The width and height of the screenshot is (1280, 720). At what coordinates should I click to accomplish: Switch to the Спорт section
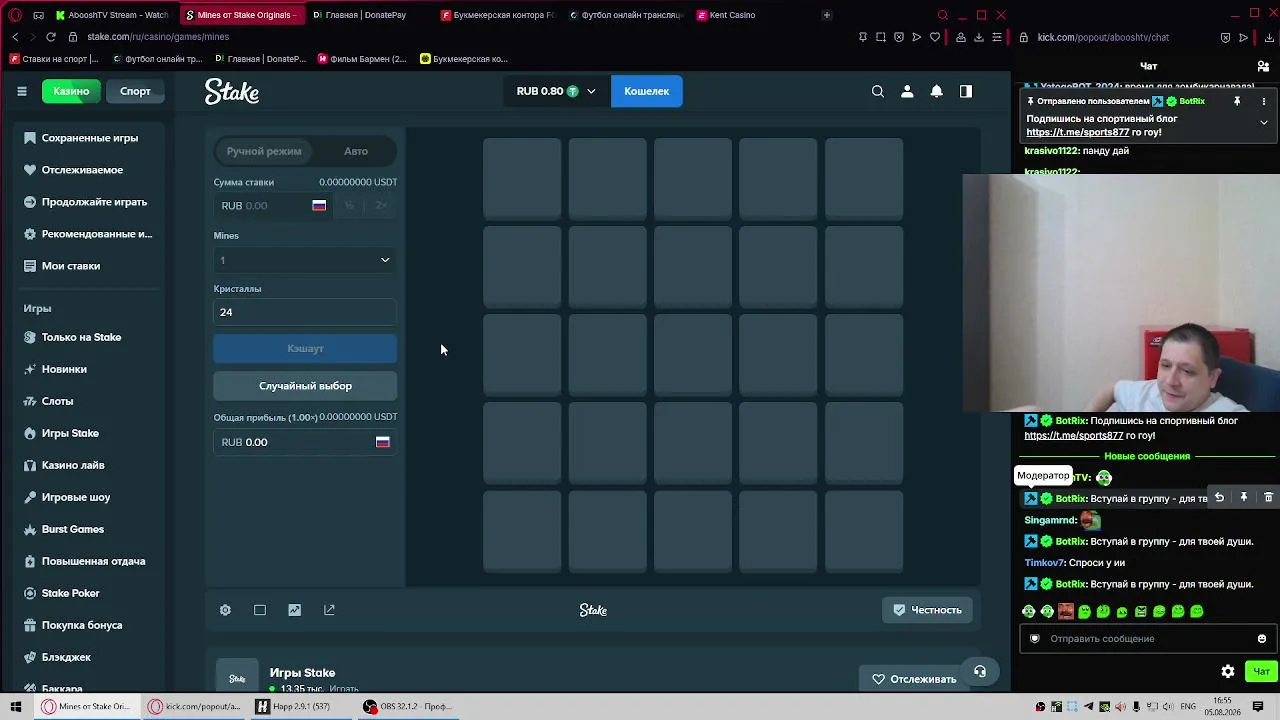[x=135, y=91]
